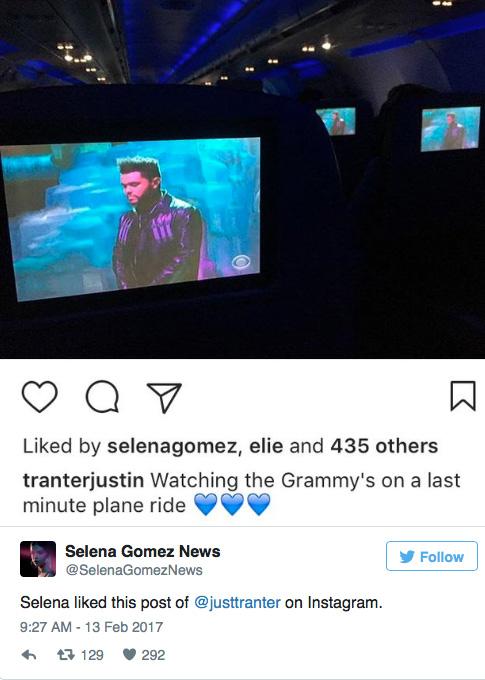Open Selena Gomez News profile avatar

coord(38,559)
